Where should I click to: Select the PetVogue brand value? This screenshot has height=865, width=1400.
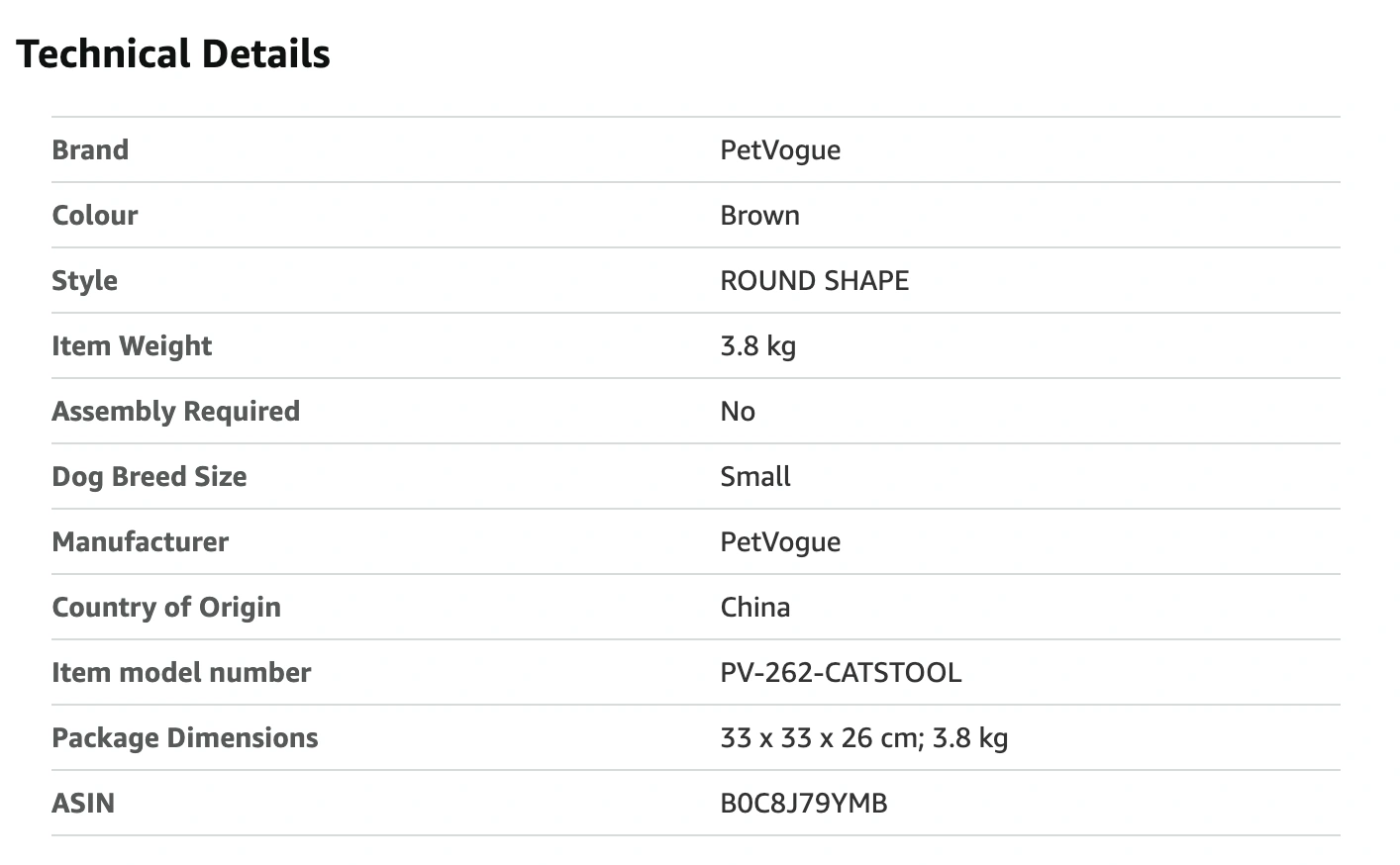click(780, 150)
